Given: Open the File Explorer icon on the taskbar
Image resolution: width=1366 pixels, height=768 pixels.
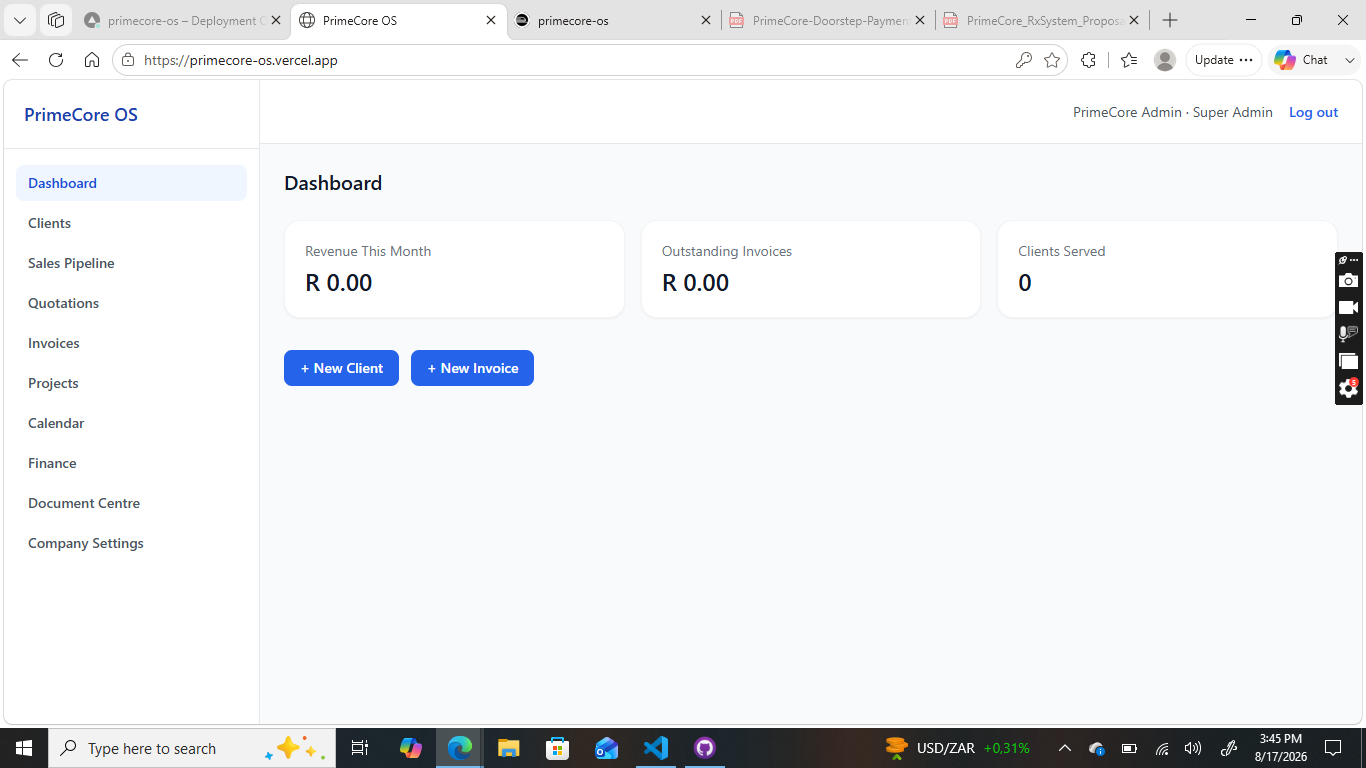Looking at the screenshot, I should point(509,748).
